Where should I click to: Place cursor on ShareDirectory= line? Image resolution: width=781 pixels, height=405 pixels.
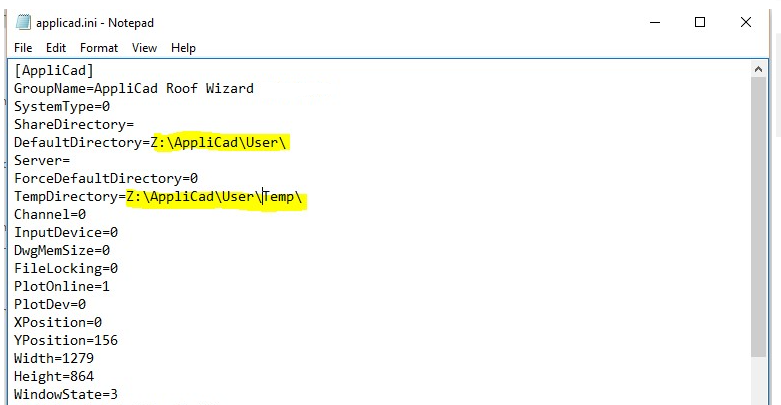74,125
